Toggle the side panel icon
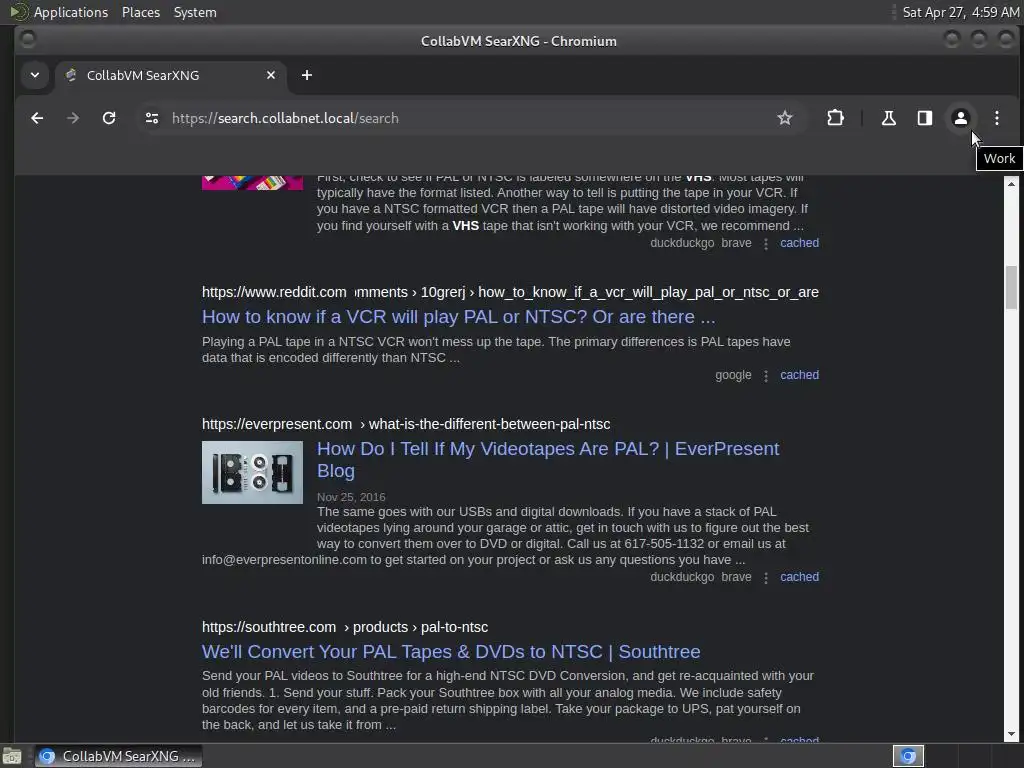1024x768 pixels. 925,118
